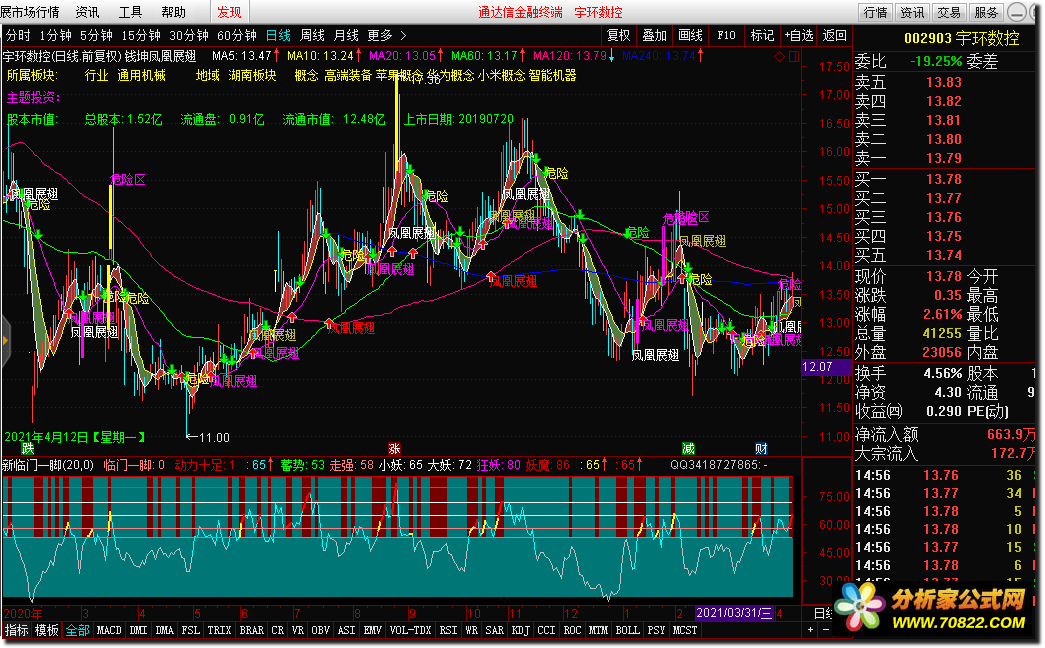Click the diamond icon above the chart
The height and width of the screenshot is (648, 1045).
coord(779,56)
